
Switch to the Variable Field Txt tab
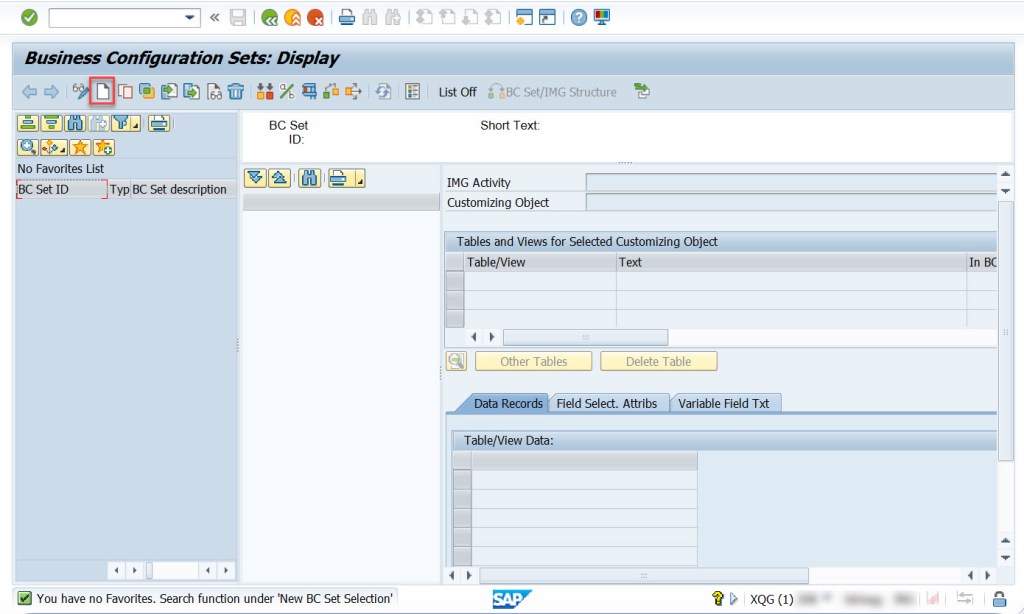click(722, 403)
